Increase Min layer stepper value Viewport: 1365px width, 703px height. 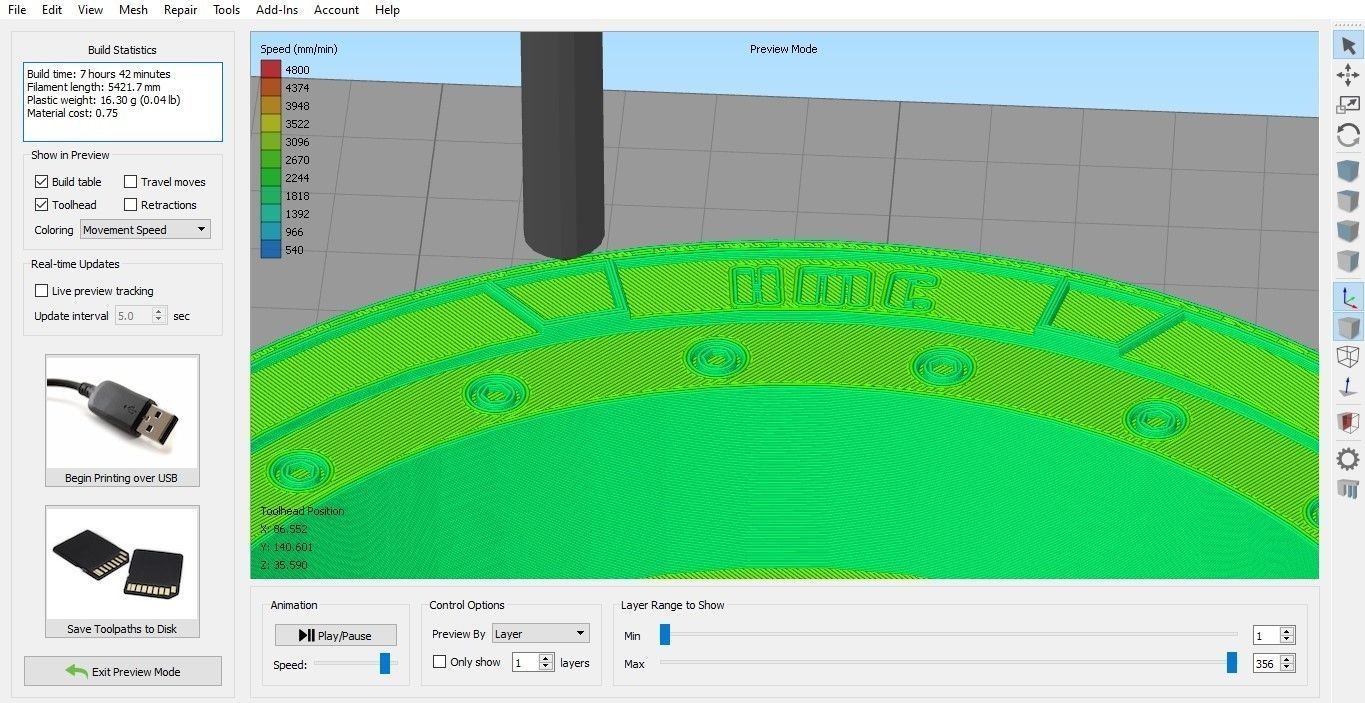click(x=1287, y=631)
